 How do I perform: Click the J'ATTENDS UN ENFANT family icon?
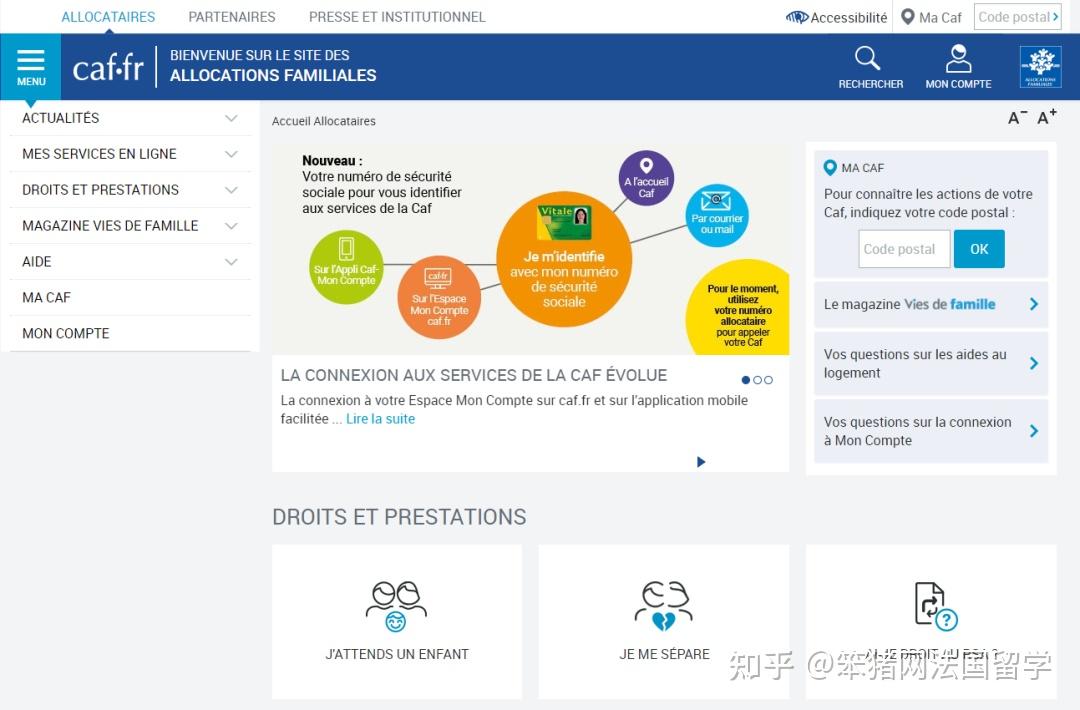396,600
